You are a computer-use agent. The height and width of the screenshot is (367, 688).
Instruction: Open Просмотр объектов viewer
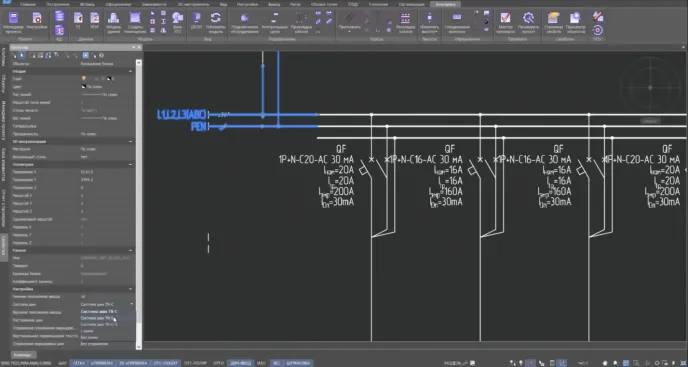[x=575, y=22]
